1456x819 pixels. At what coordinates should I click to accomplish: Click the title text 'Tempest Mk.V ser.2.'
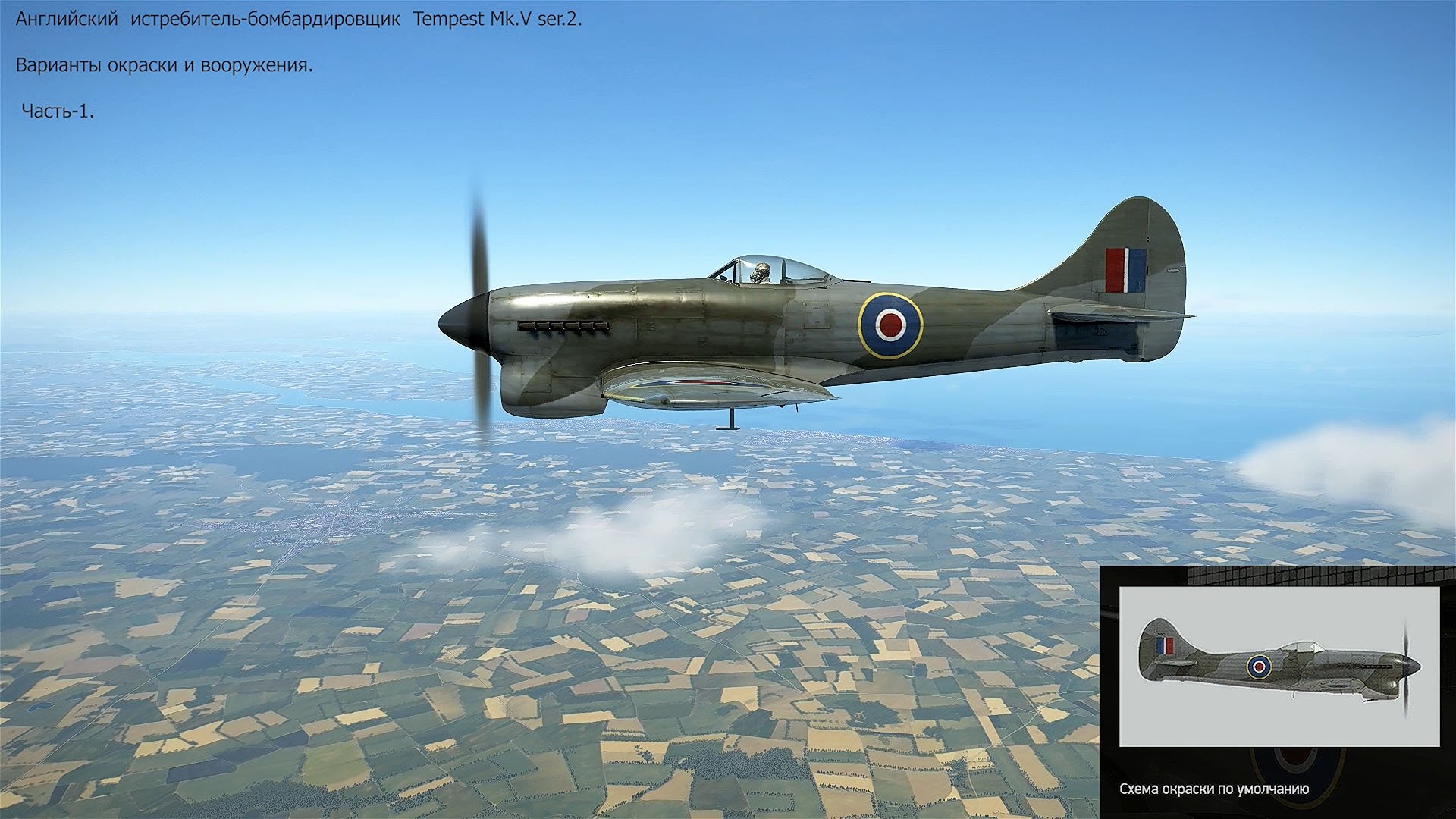[x=497, y=20]
